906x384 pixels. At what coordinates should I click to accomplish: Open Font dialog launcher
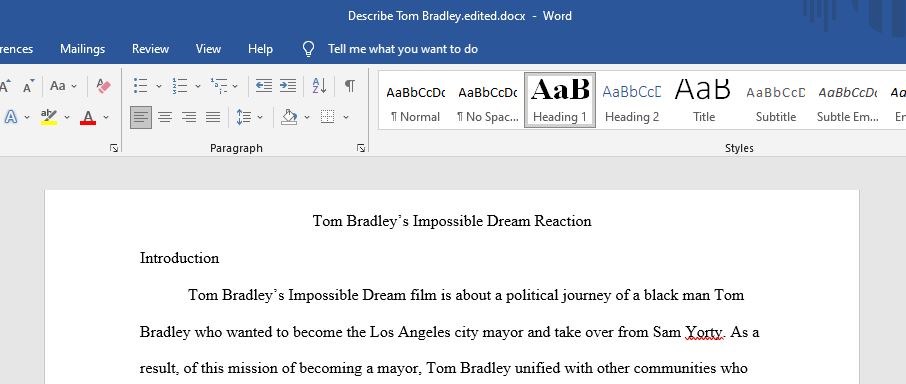[x=114, y=148]
